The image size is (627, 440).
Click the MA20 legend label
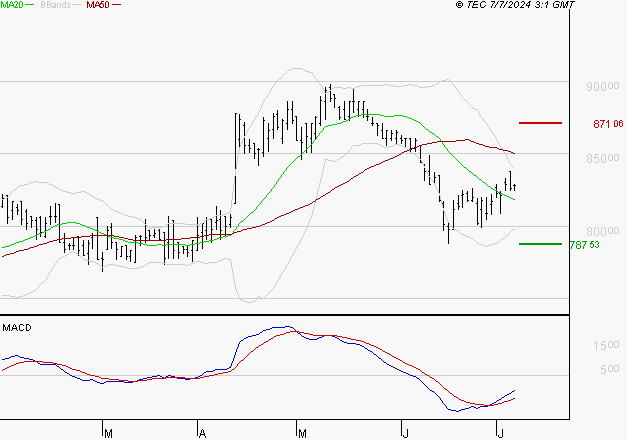(x=12, y=5)
